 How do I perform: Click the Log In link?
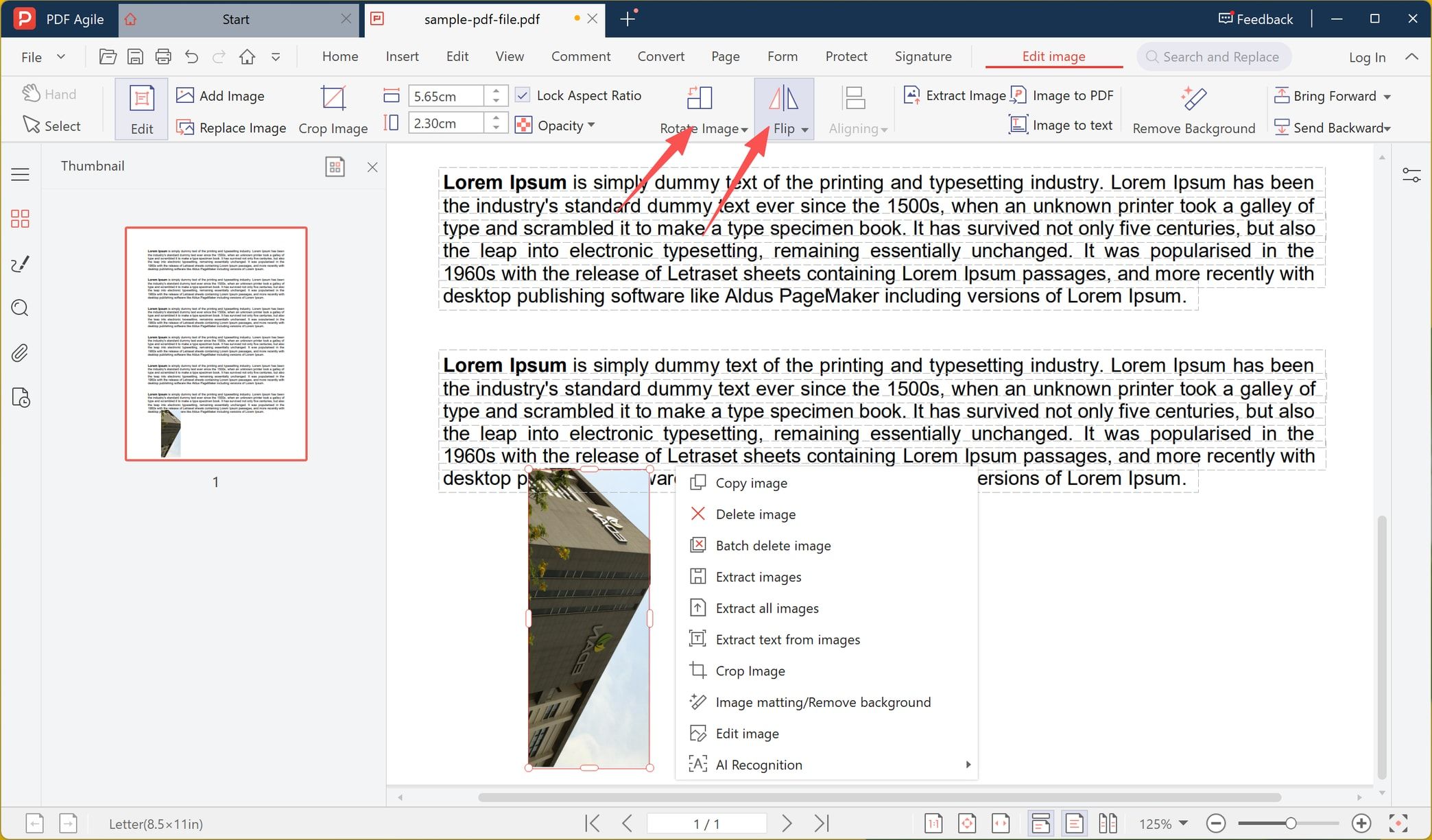click(x=1367, y=57)
